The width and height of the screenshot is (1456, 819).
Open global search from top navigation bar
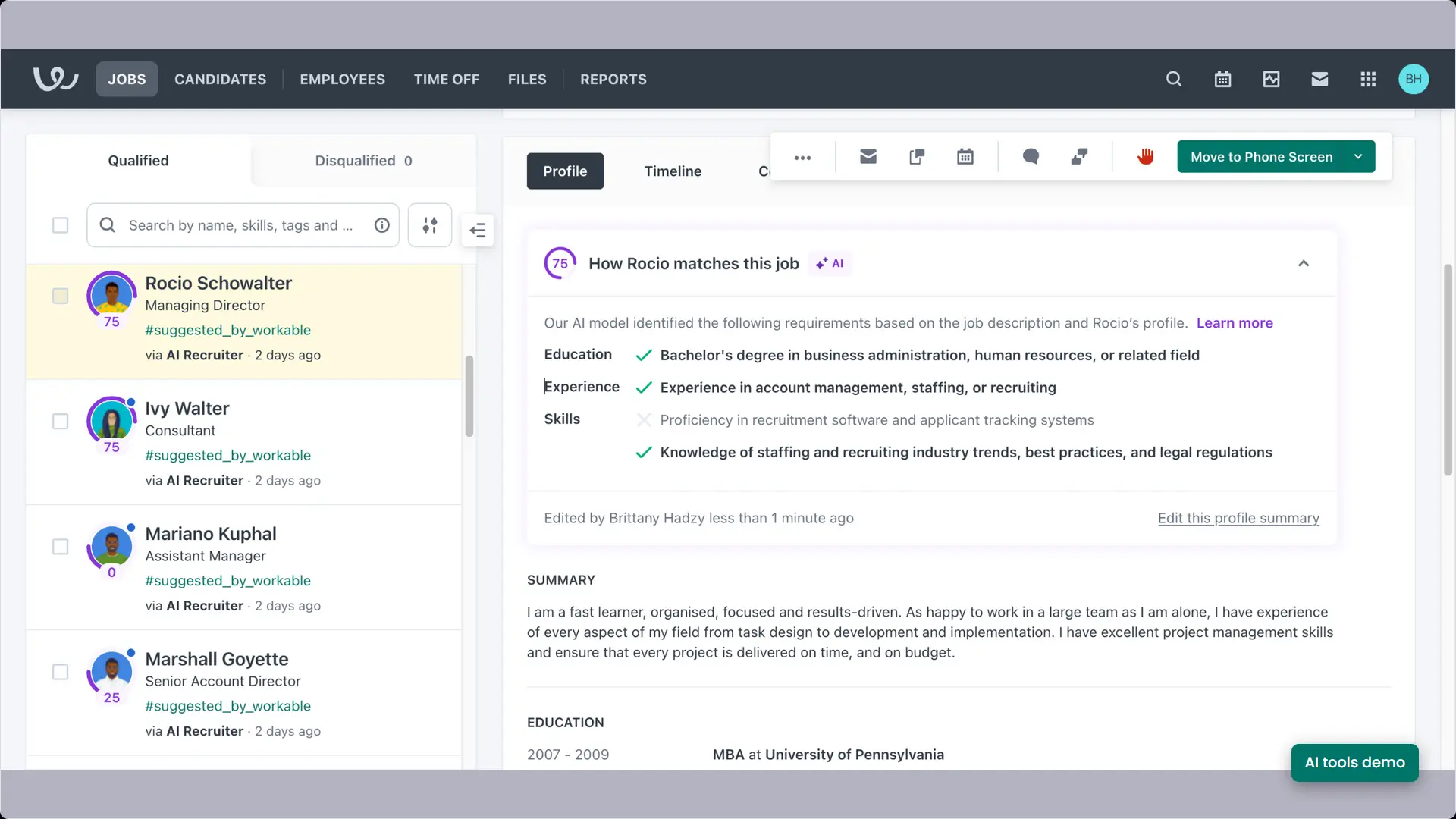pyautogui.click(x=1173, y=79)
